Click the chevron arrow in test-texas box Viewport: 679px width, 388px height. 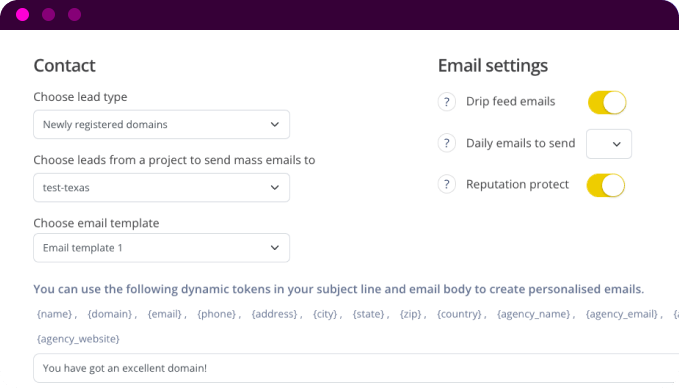pos(275,188)
